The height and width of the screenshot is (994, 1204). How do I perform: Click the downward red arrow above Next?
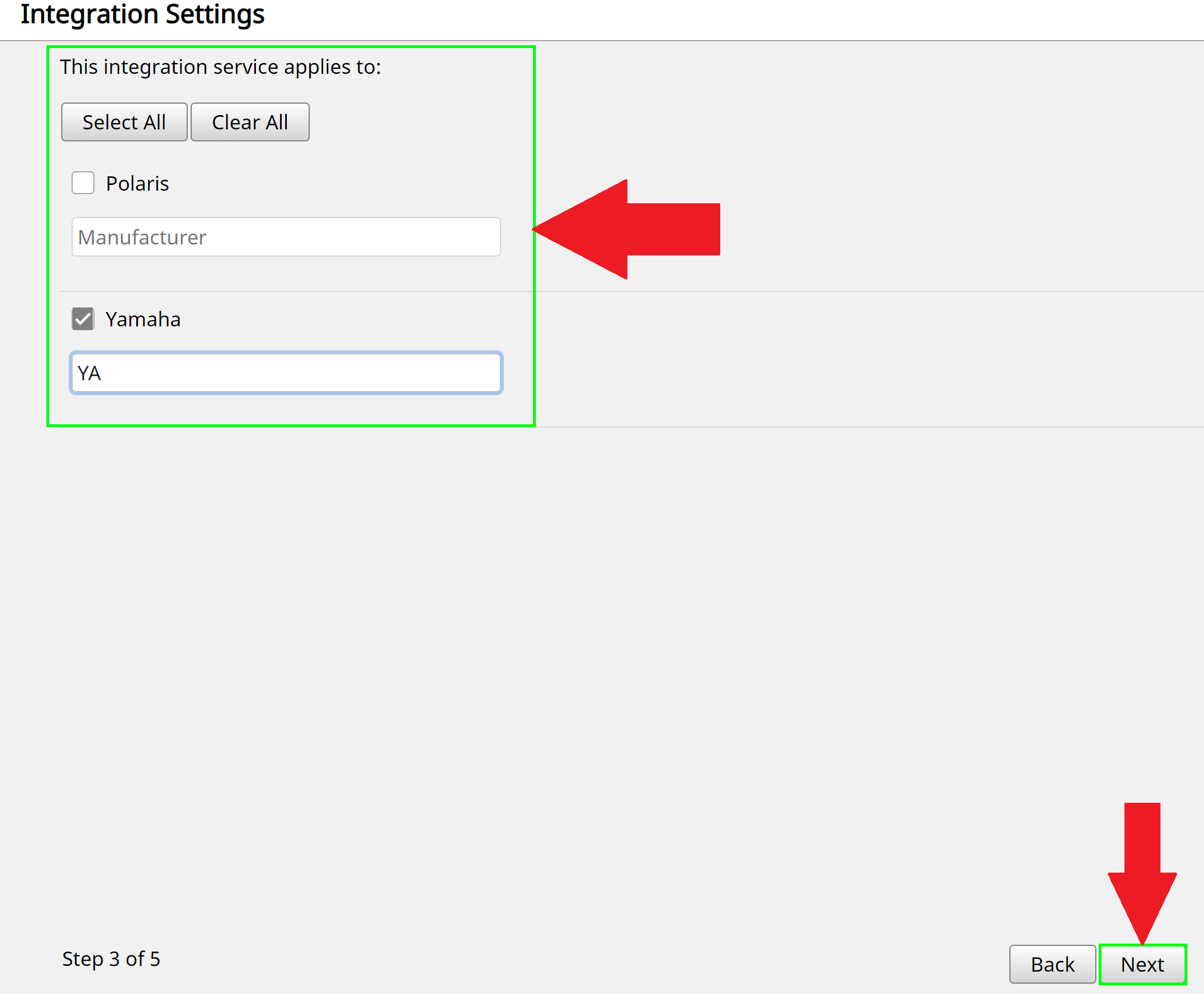[x=1142, y=870]
